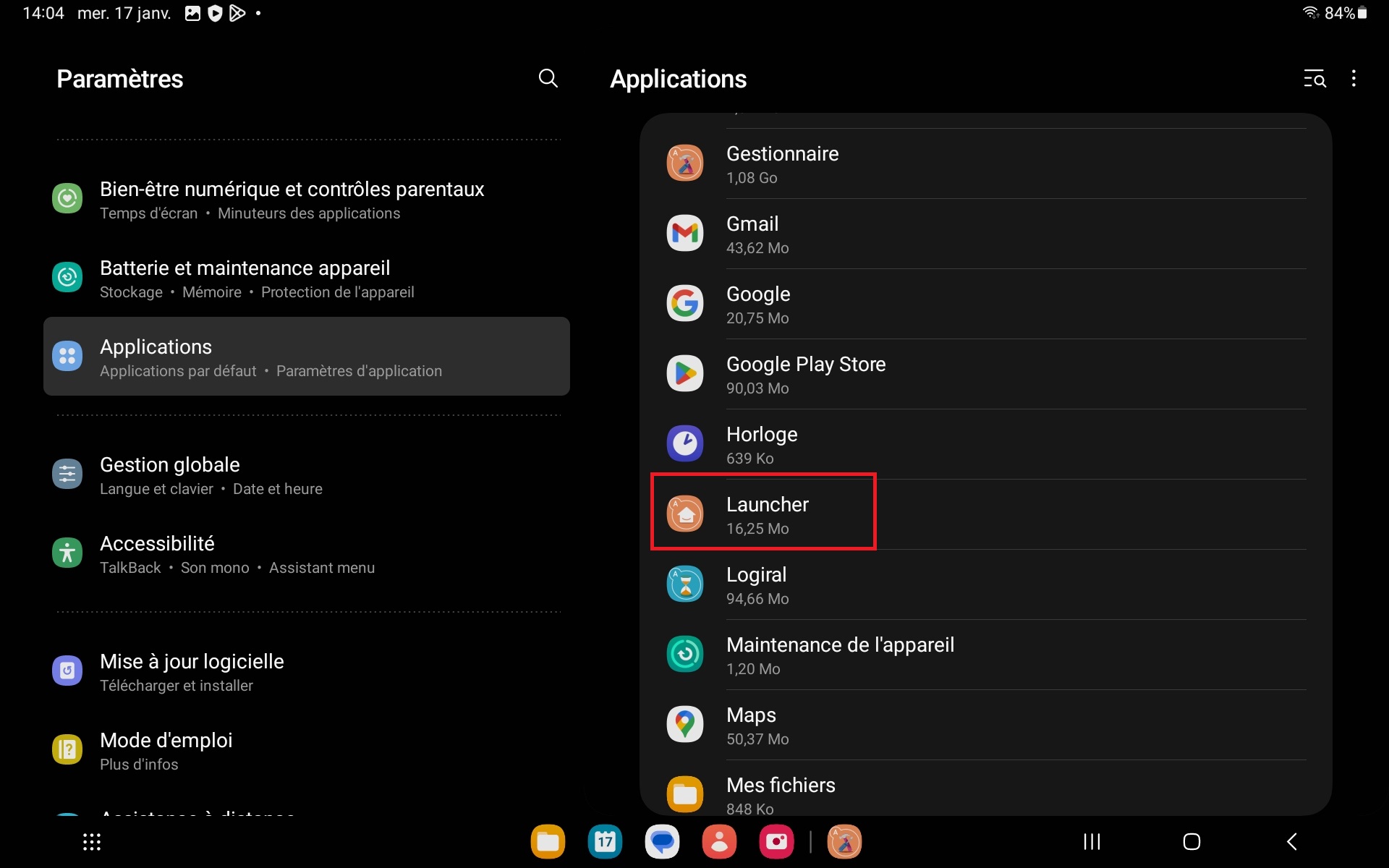Open Maps app details

[x=986, y=725]
